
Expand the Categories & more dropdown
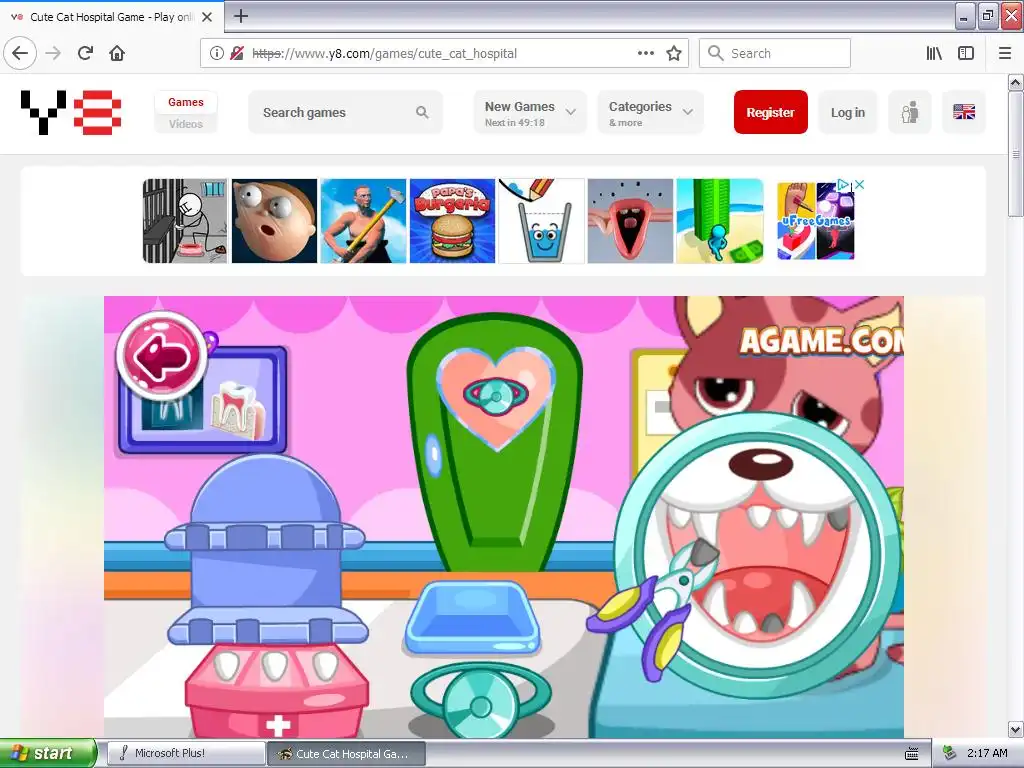pyautogui.click(x=650, y=112)
